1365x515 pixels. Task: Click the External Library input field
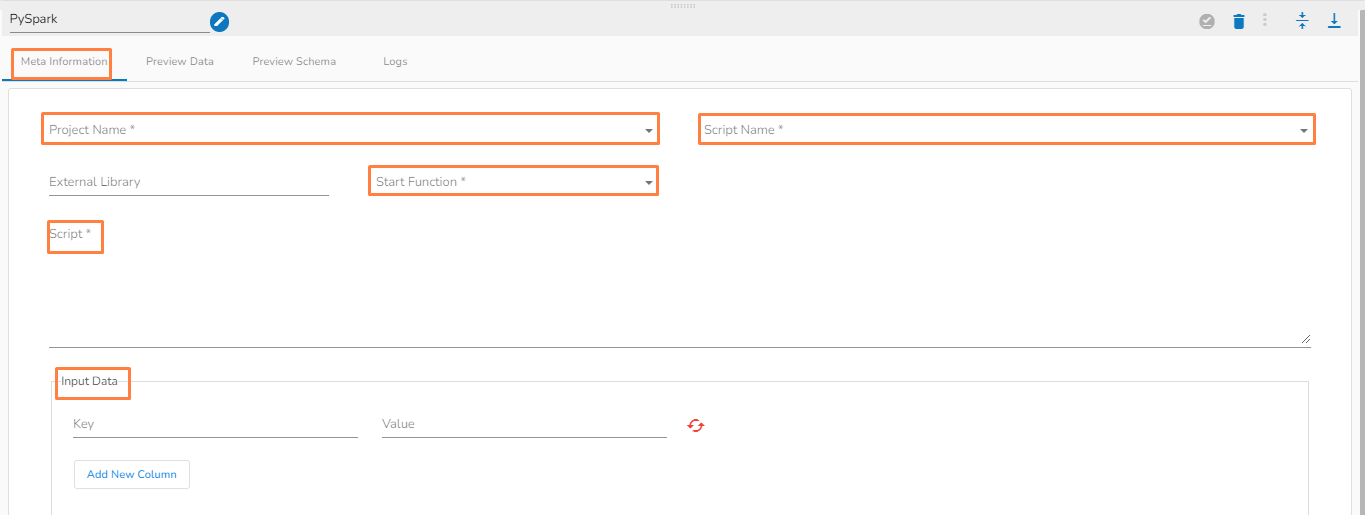pyautogui.click(x=188, y=182)
